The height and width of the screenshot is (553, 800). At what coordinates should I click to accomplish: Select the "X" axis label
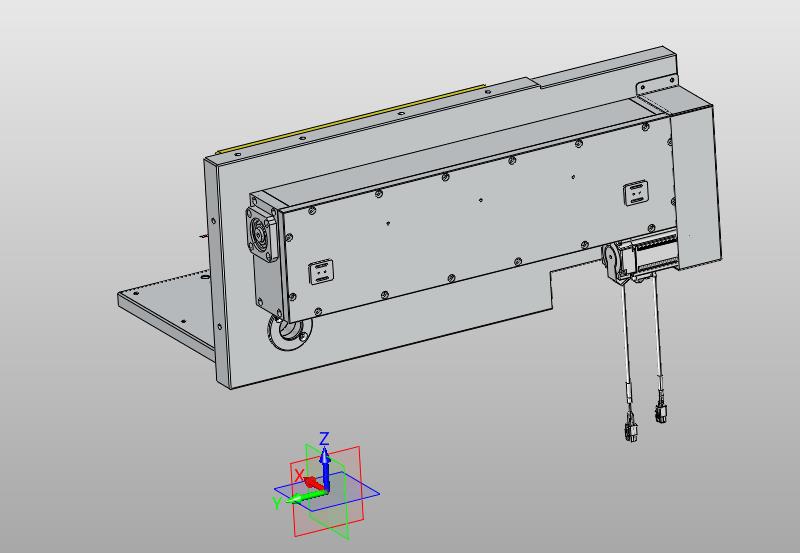(299, 475)
